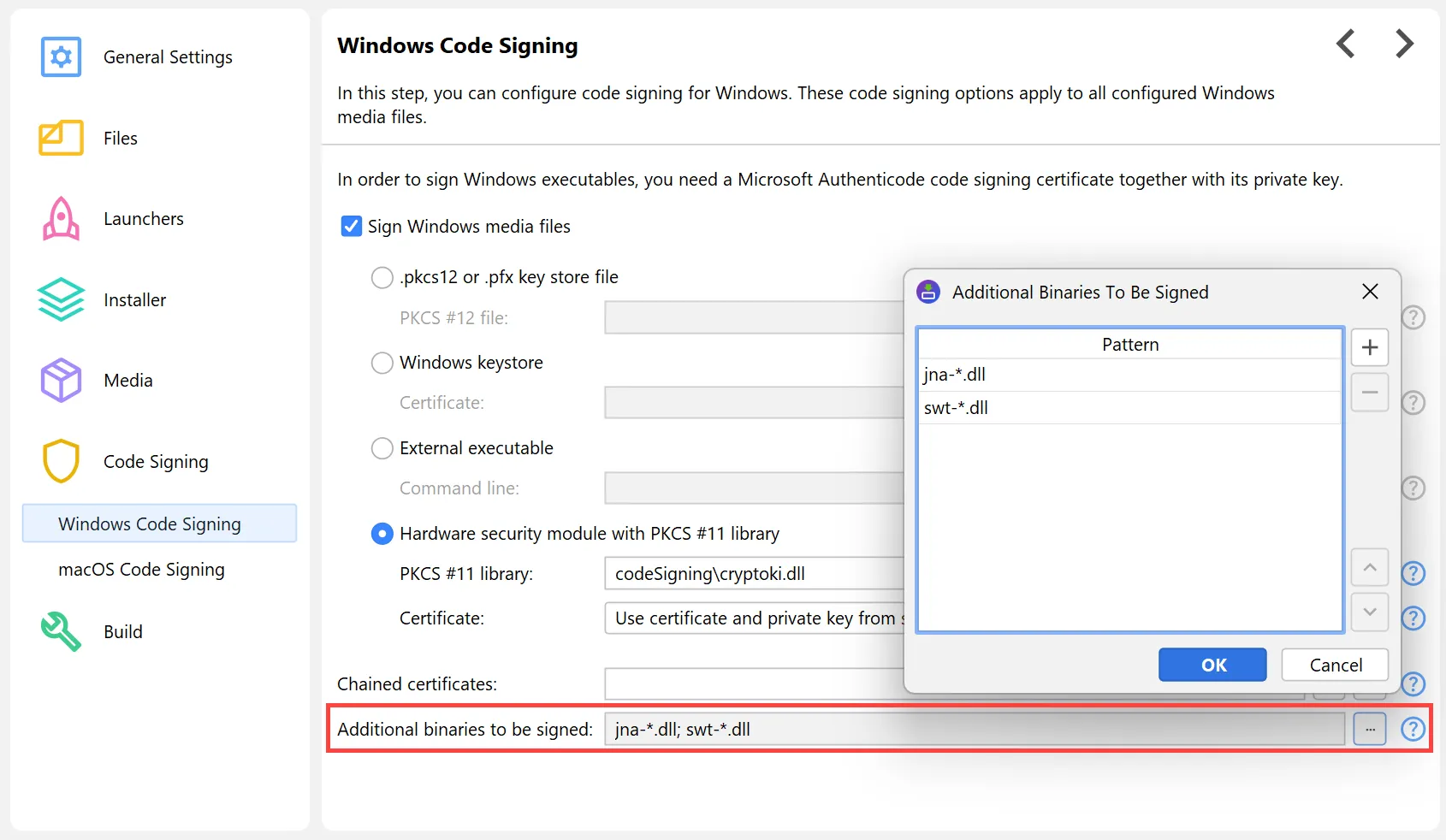
Task: Open General Settings gear icon
Action: pos(61,57)
